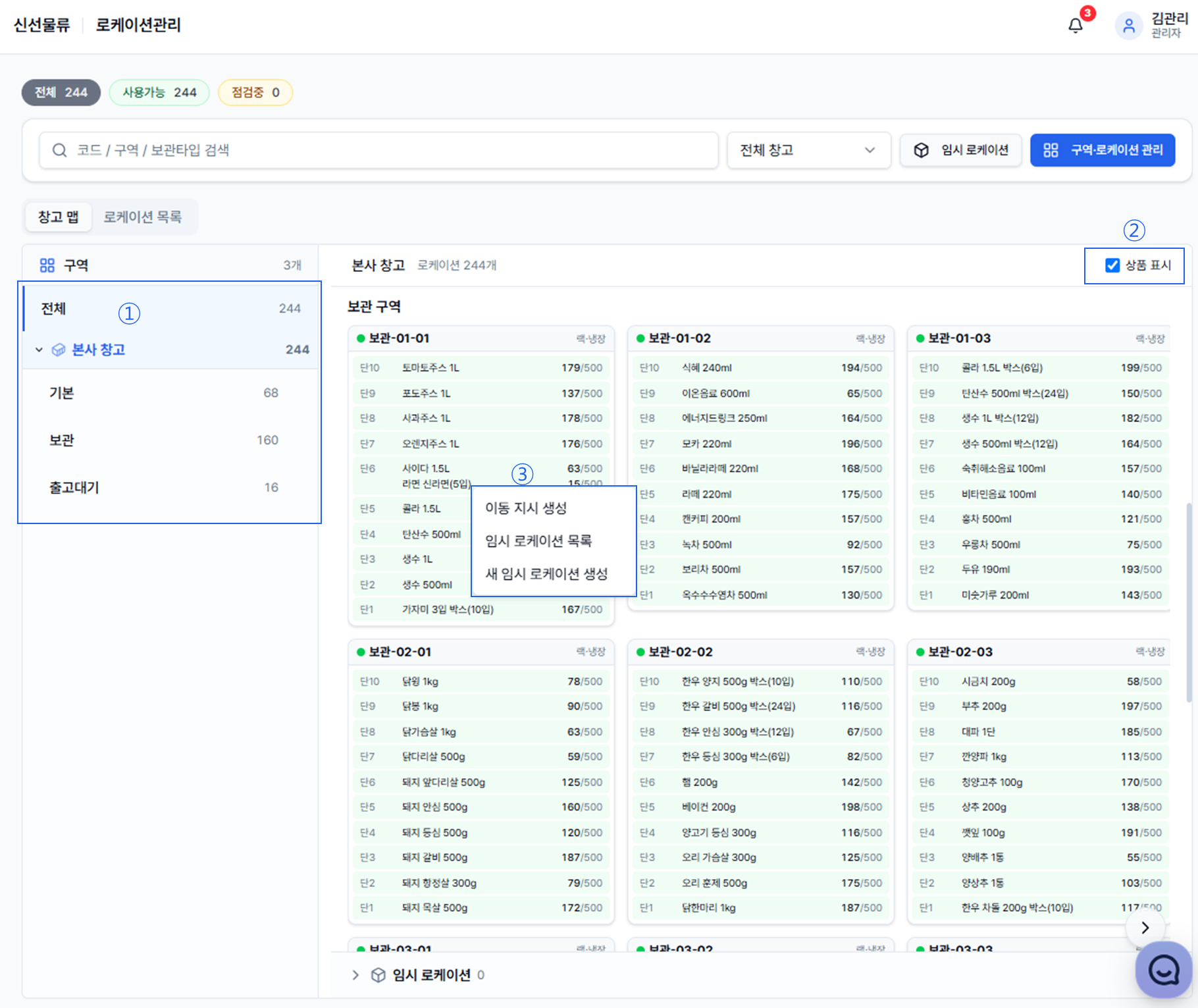Image resolution: width=1198 pixels, height=1008 pixels.
Task: Click the vertical scrollbar of the map
Action: point(1189,602)
